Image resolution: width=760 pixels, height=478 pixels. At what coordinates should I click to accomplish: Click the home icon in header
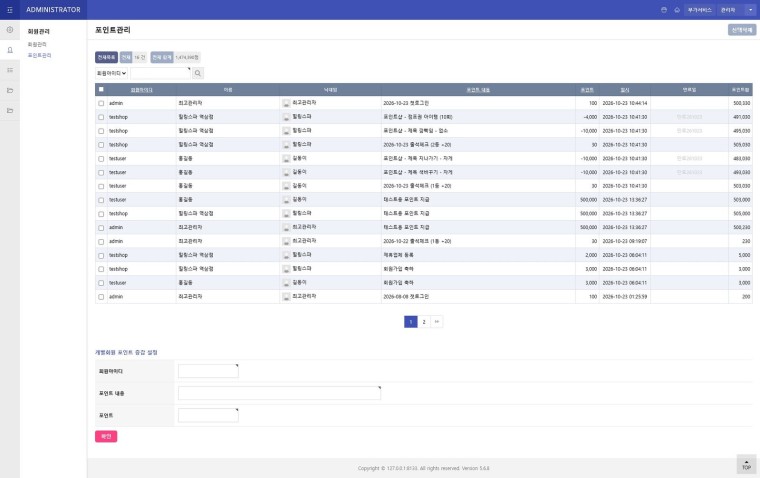click(x=677, y=10)
